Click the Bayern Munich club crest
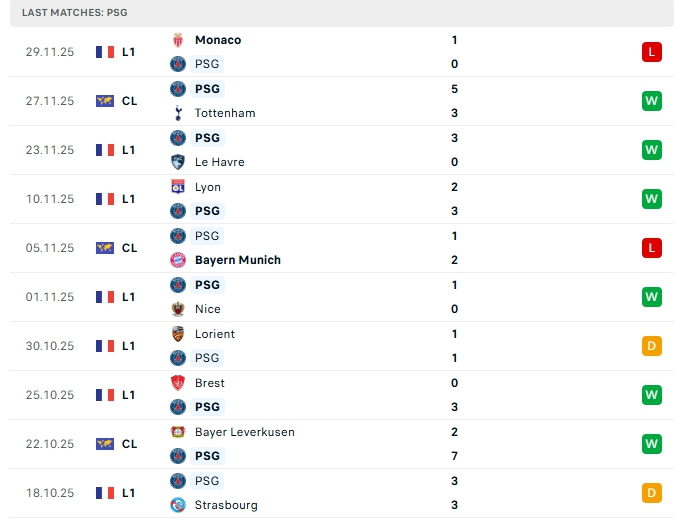The width and height of the screenshot is (684, 520). (178, 260)
